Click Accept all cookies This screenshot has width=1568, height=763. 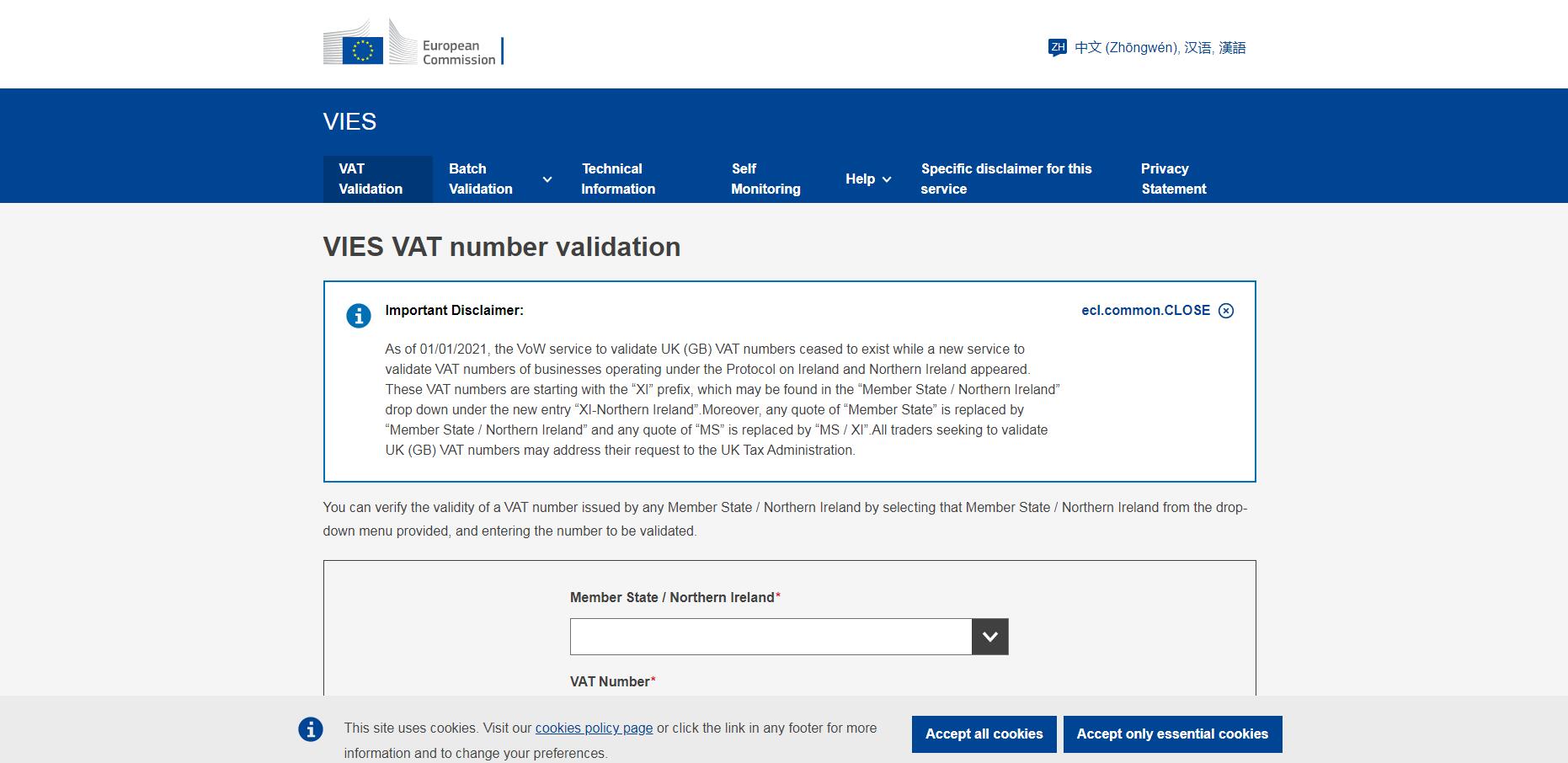point(984,734)
